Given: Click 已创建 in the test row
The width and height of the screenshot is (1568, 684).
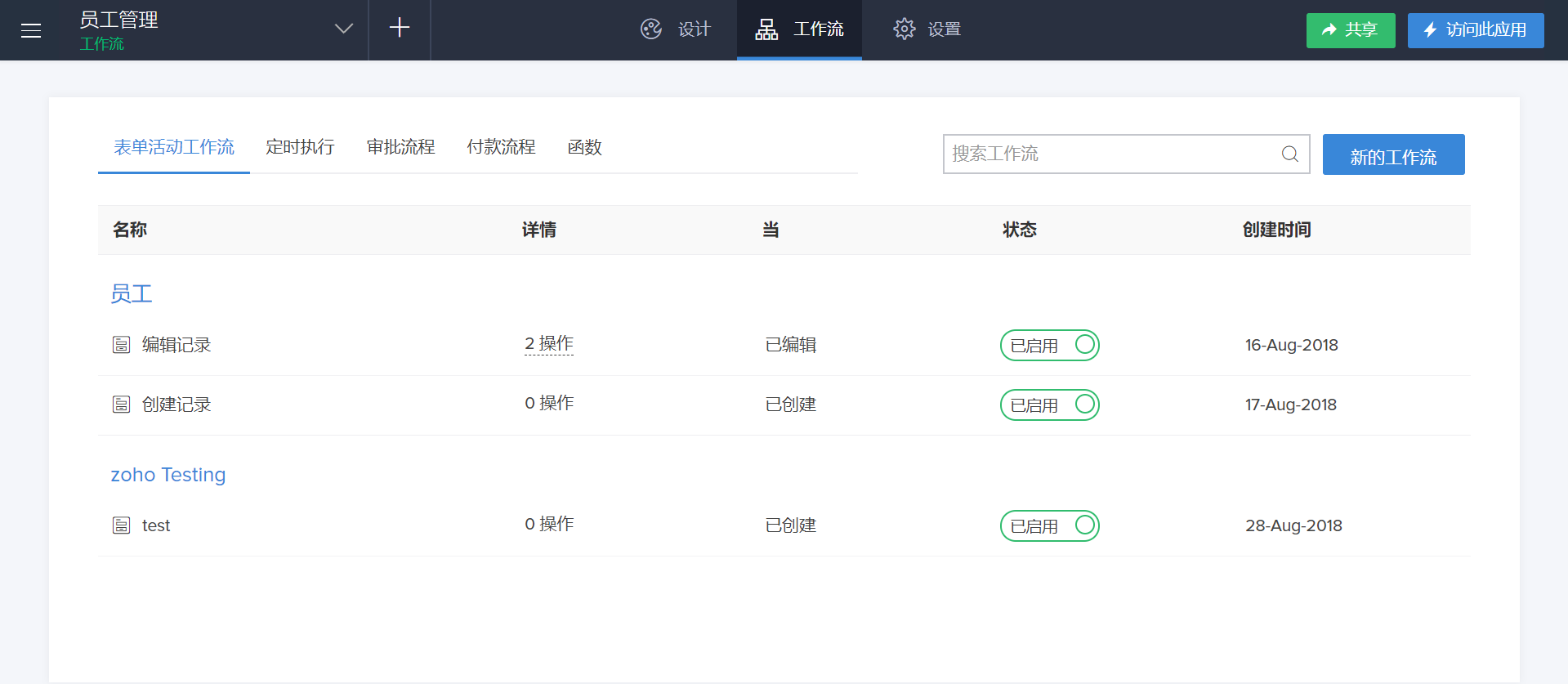Looking at the screenshot, I should [x=791, y=525].
